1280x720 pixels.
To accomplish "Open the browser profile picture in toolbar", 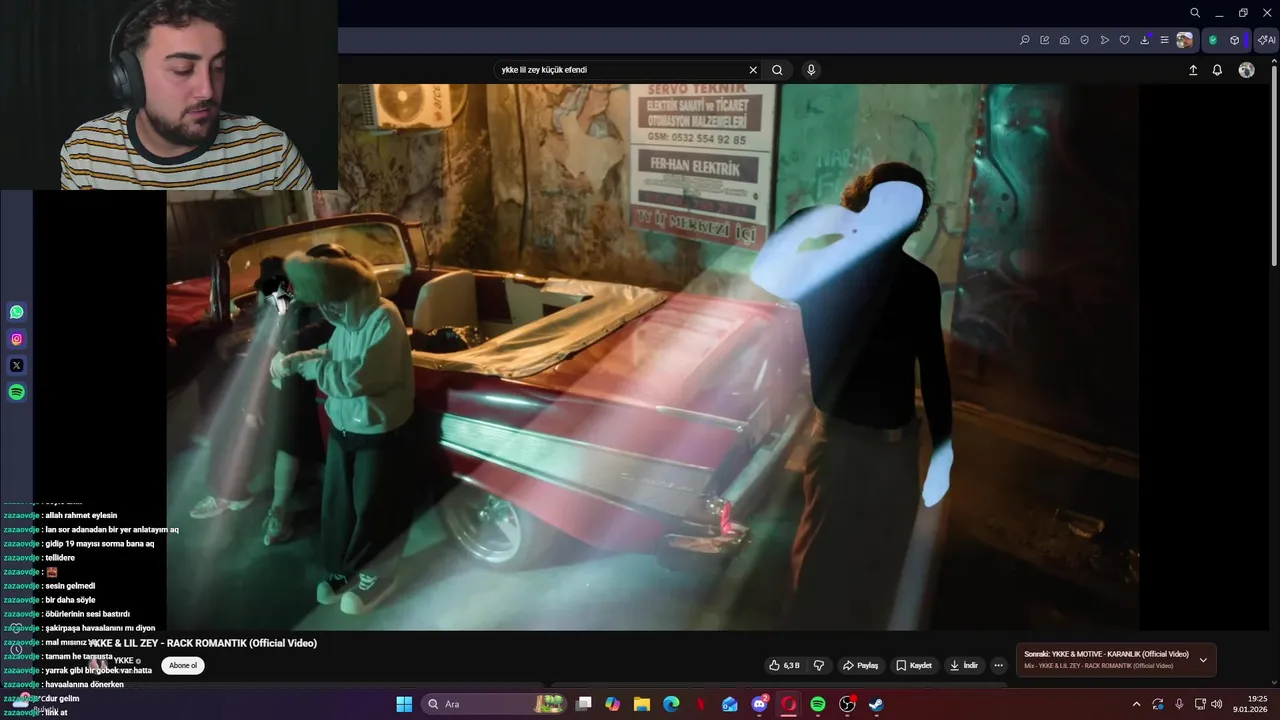I will 1185,40.
